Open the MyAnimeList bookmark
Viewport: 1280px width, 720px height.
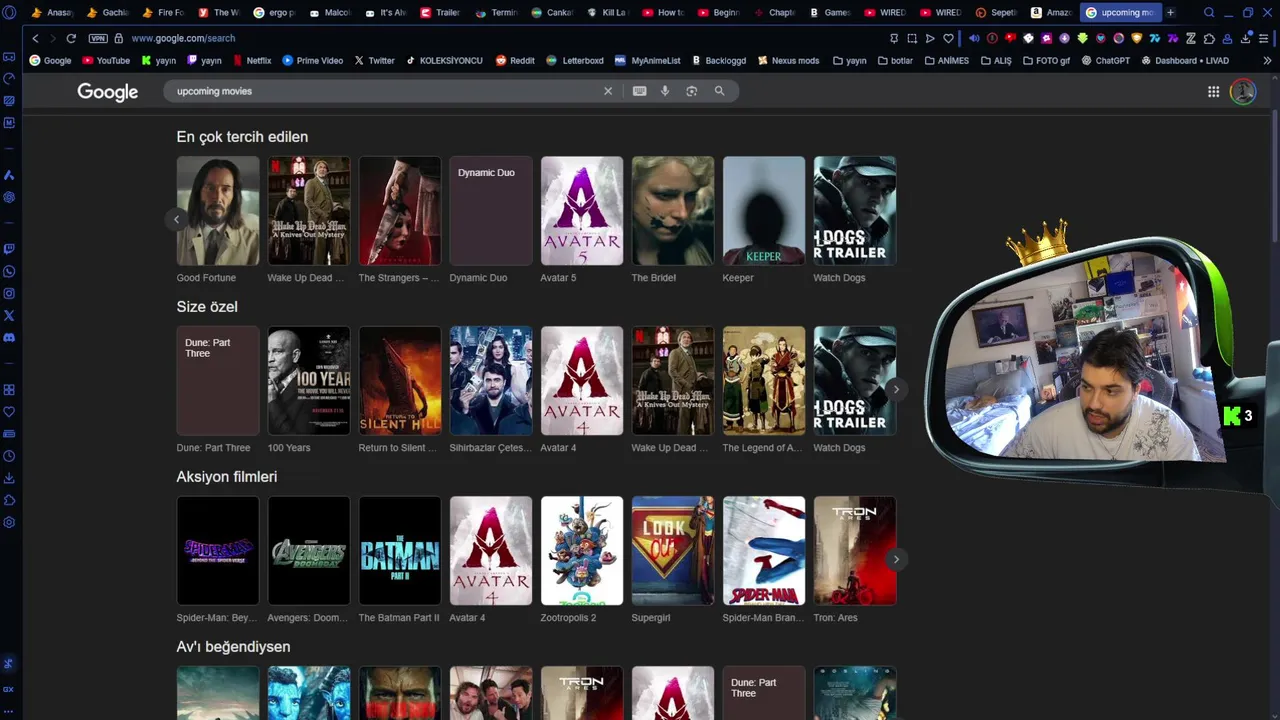coord(647,60)
